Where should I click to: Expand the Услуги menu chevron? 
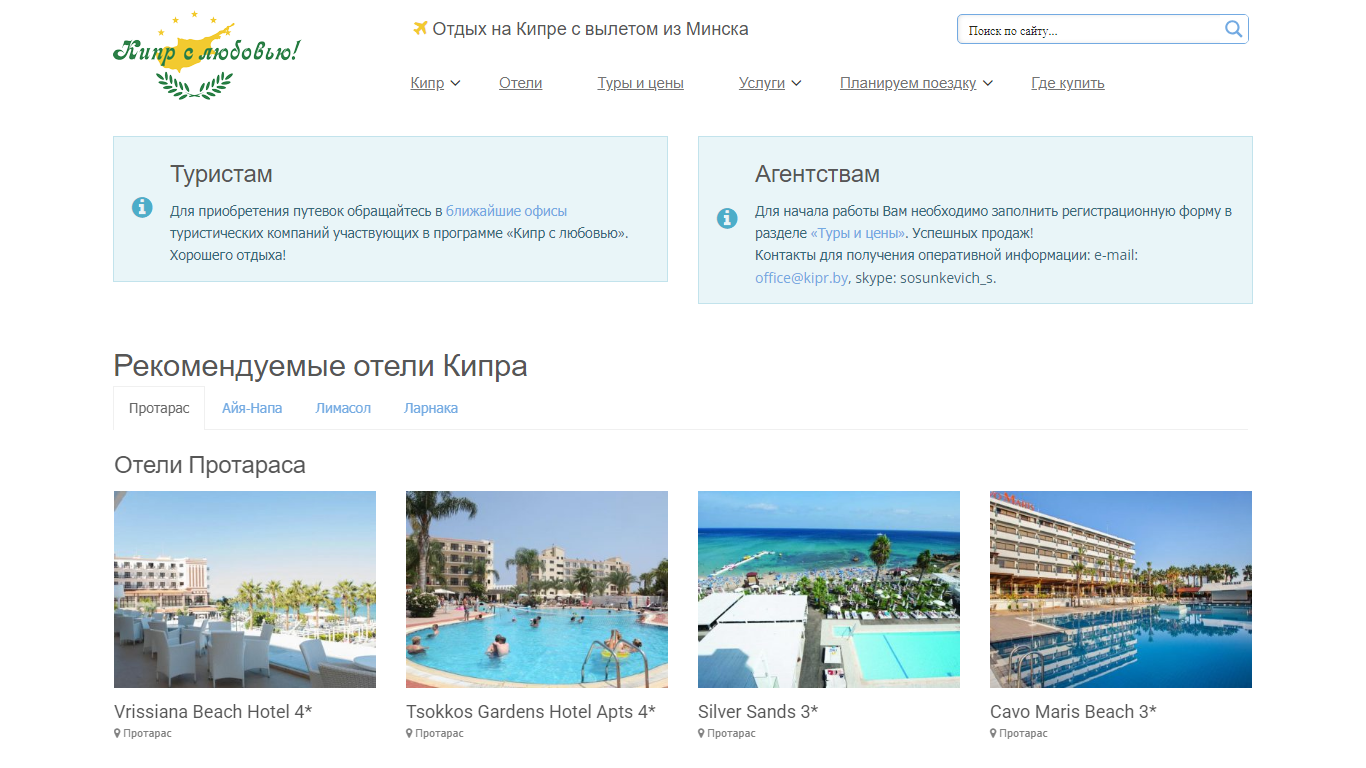[x=796, y=84]
